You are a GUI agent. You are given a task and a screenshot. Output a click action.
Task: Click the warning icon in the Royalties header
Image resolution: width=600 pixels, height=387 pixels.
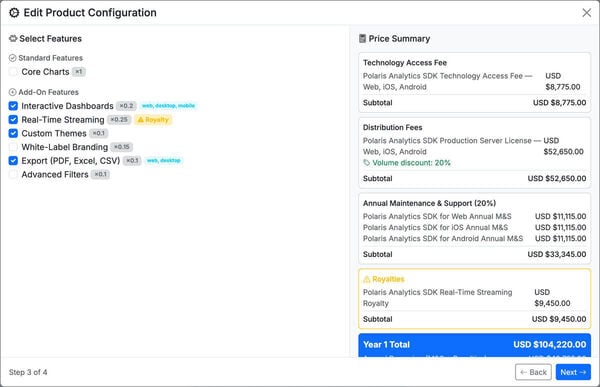367,279
